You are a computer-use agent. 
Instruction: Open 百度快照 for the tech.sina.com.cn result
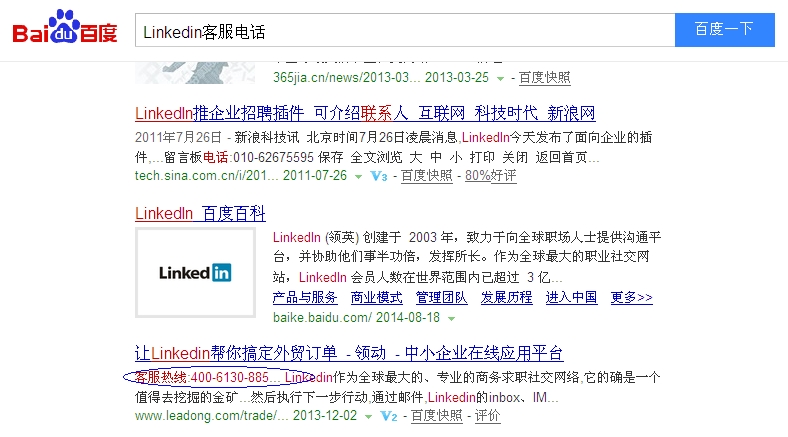(x=427, y=176)
